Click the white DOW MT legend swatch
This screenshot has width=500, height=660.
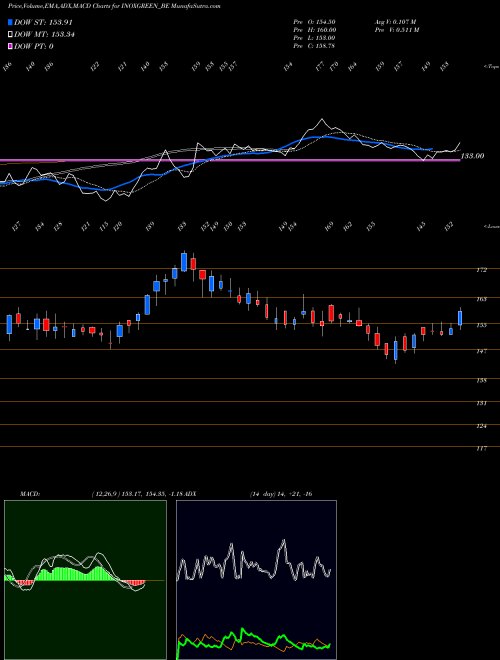(x=10, y=34)
